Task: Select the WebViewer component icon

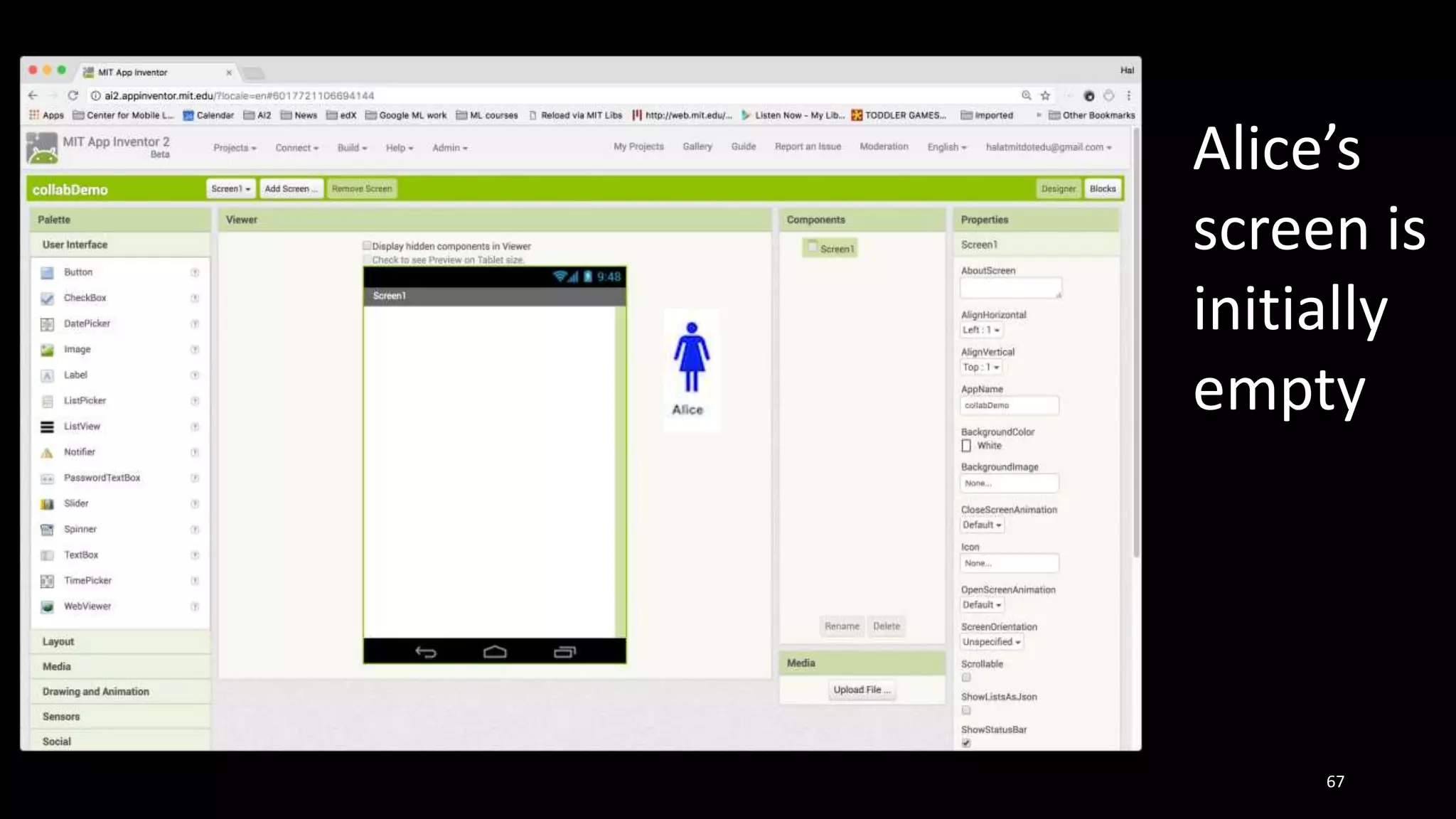Action: point(47,606)
